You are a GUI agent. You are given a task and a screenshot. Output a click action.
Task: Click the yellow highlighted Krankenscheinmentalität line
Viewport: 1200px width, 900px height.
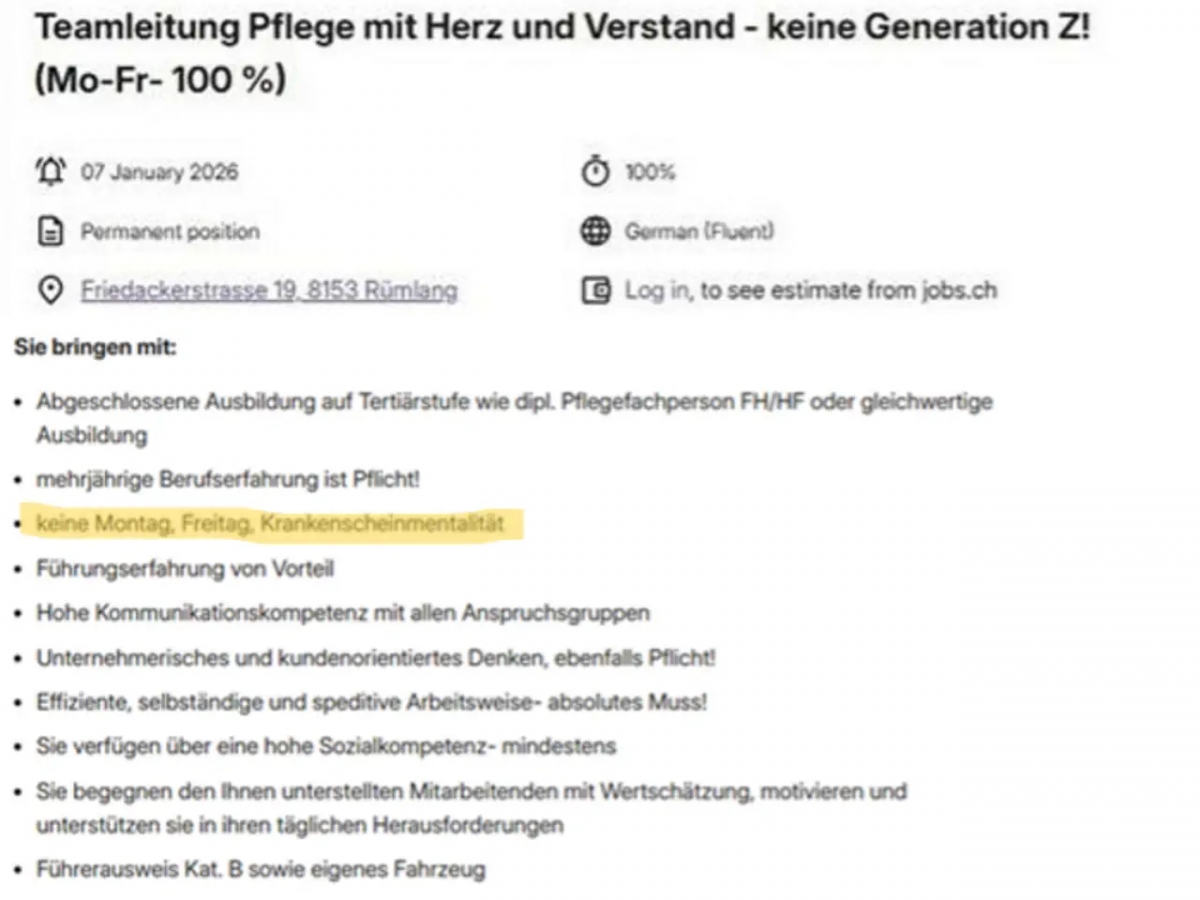coord(270,523)
